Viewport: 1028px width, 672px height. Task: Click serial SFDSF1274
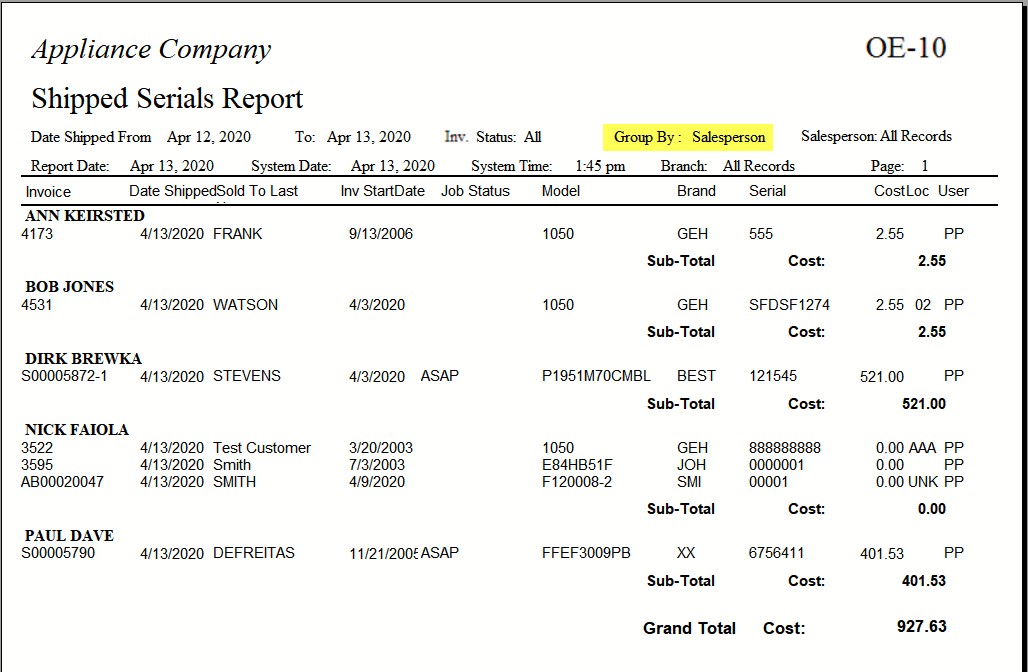tap(789, 305)
